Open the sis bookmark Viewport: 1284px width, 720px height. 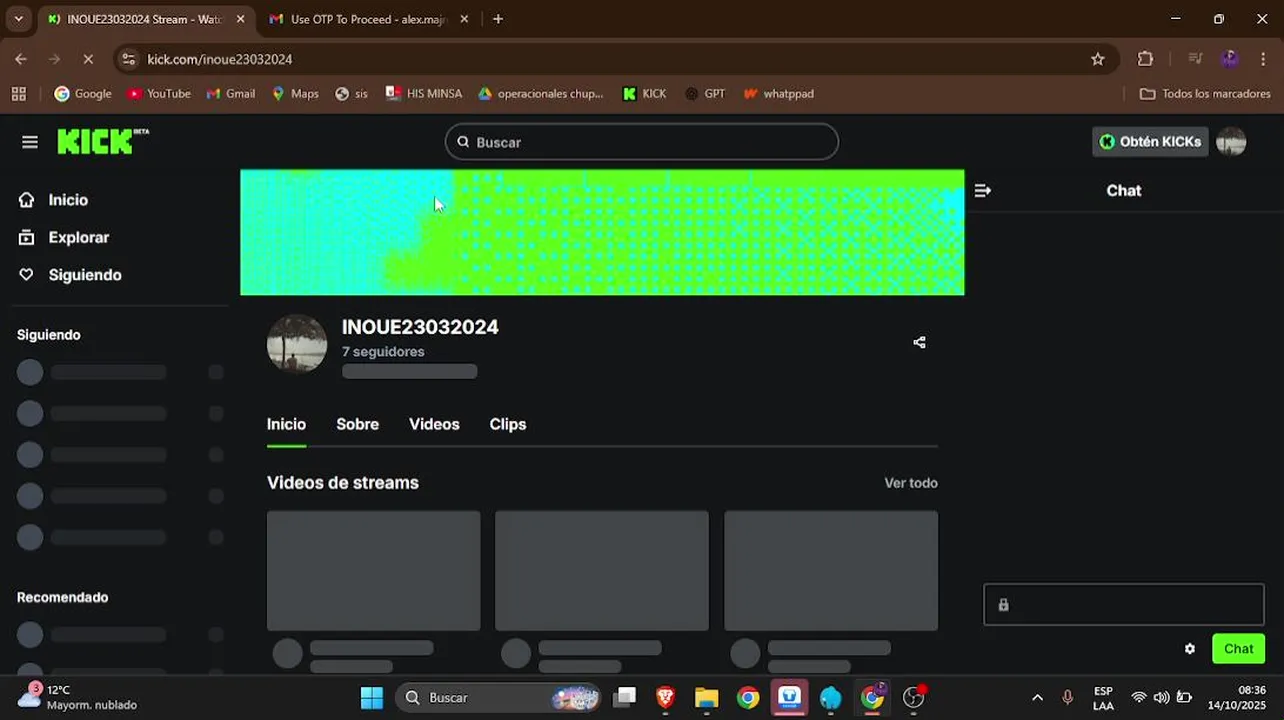click(x=352, y=94)
